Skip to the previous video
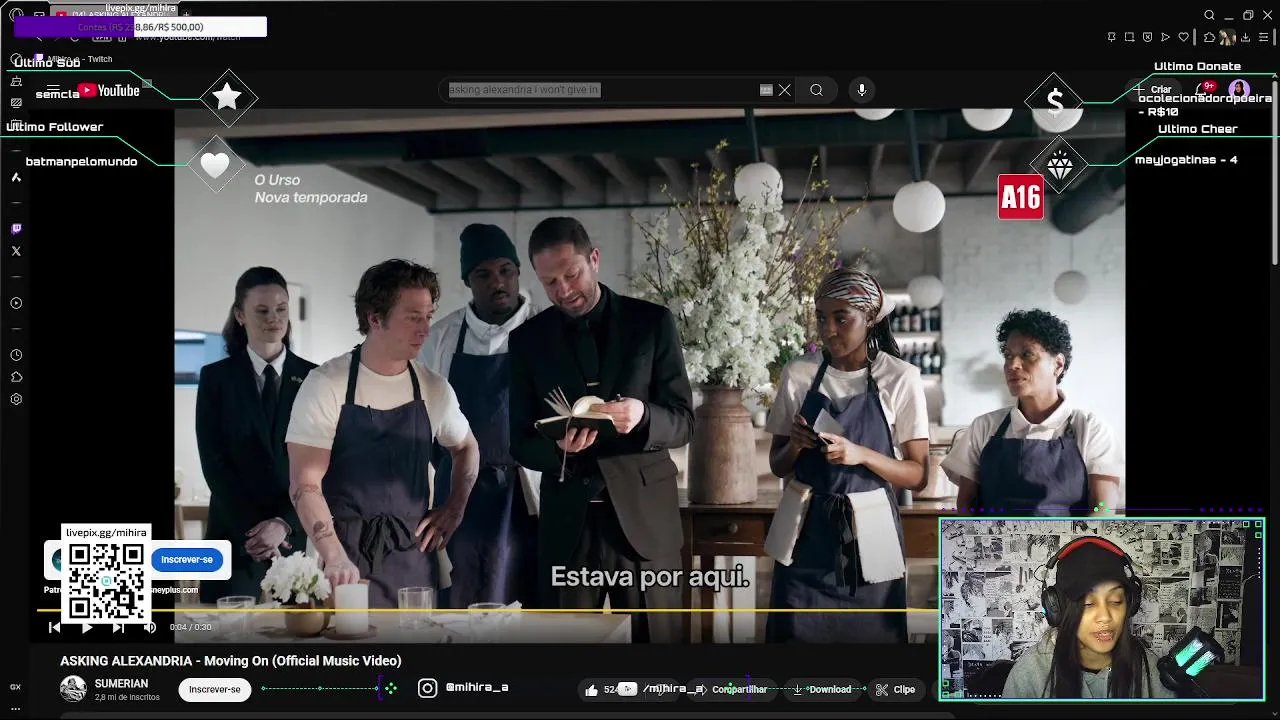Viewport: 1280px width, 720px height. tap(54, 627)
